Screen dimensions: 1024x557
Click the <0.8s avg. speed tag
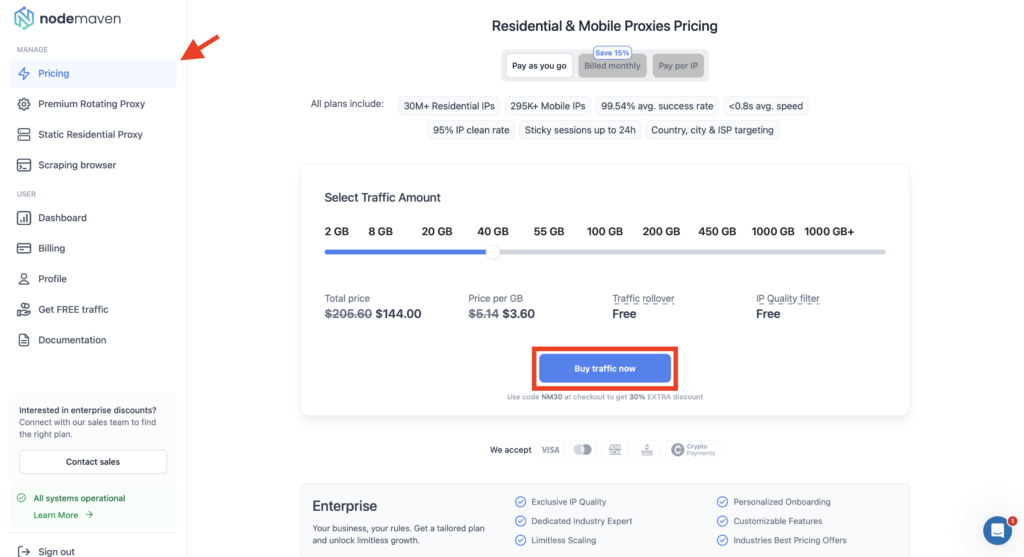pyautogui.click(x=765, y=106)
